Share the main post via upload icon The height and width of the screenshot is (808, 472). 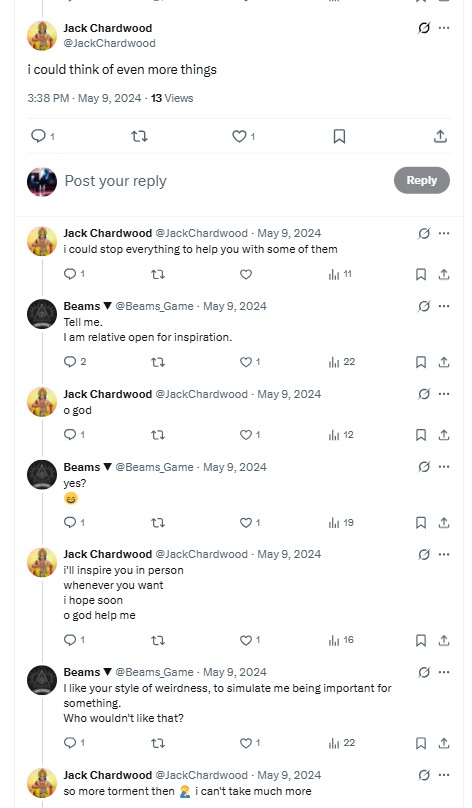click(x=440, y=136)
